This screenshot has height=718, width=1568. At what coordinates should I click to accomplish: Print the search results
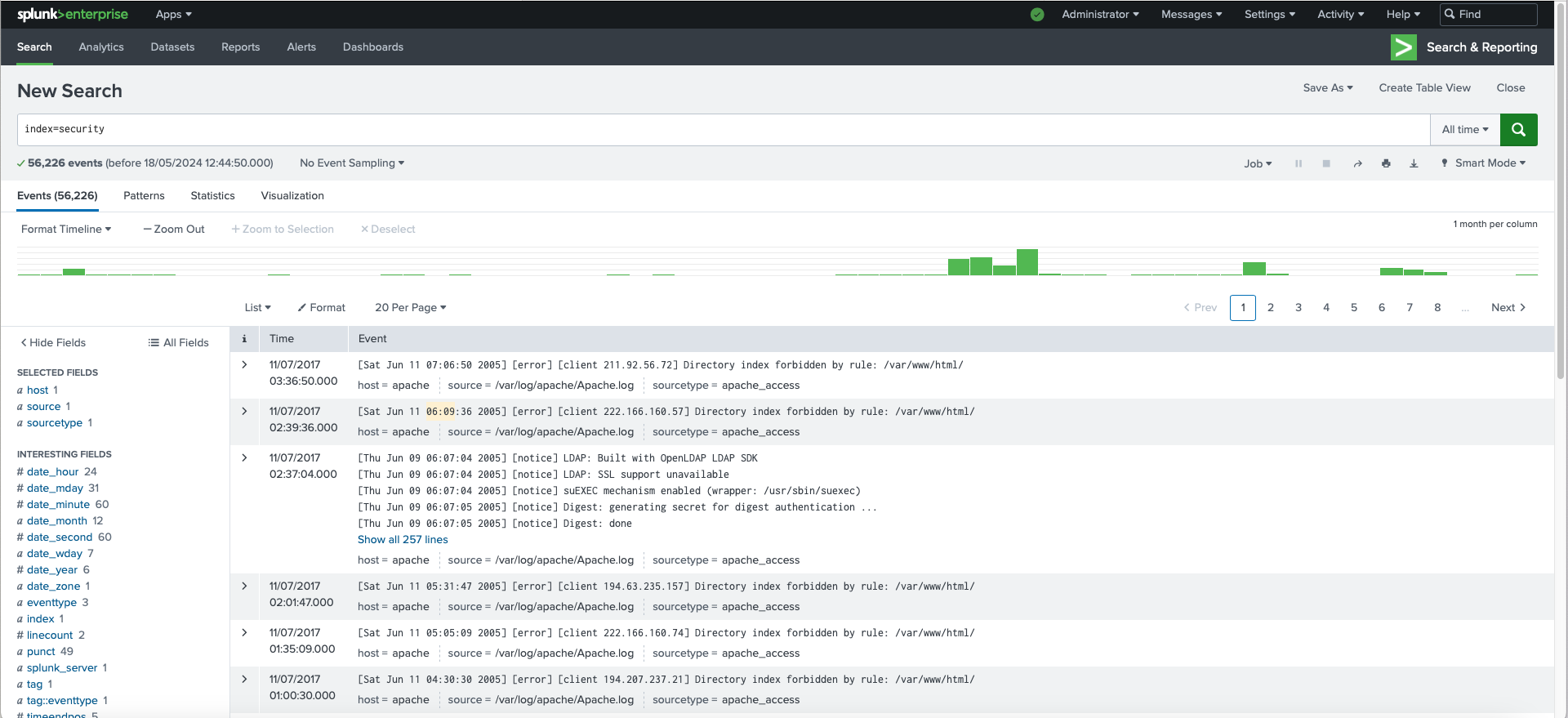tap(1386, 163)
